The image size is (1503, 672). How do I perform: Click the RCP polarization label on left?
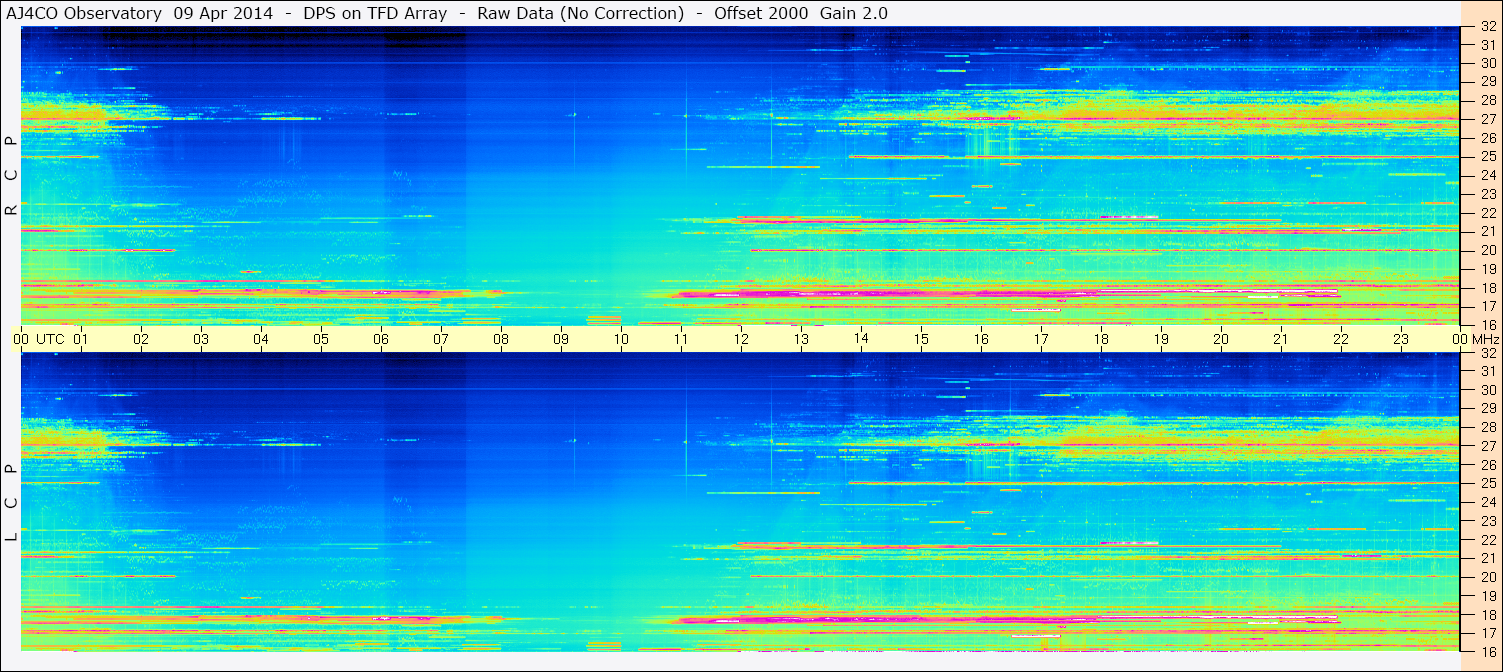pyautogui.click(x=11, y=175)
